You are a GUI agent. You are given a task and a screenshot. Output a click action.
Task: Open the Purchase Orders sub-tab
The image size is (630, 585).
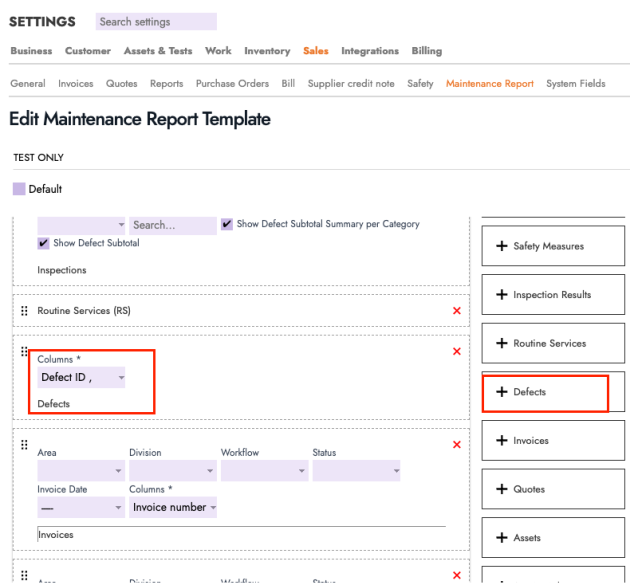(232, 84)
